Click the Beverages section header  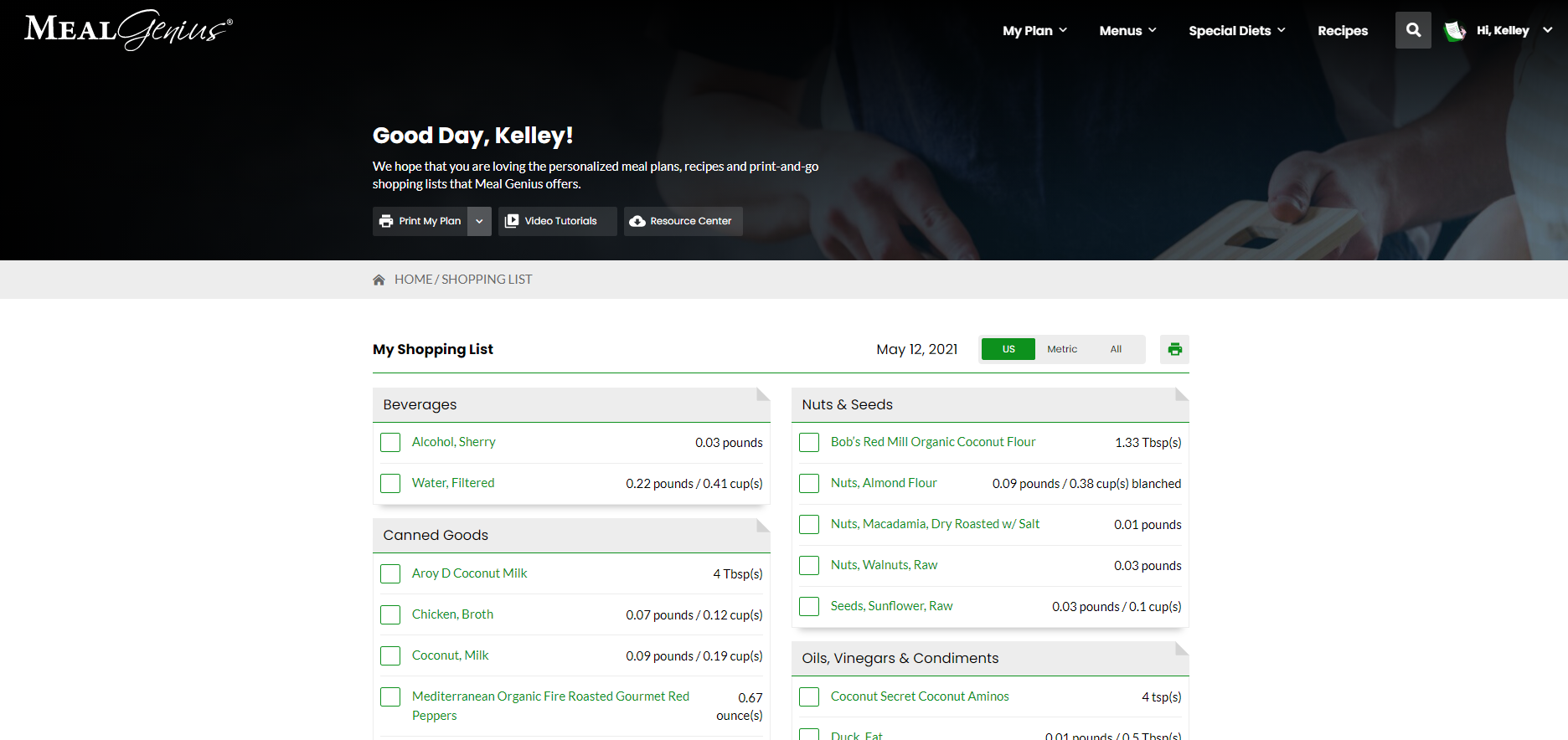(x=571, y=404)
